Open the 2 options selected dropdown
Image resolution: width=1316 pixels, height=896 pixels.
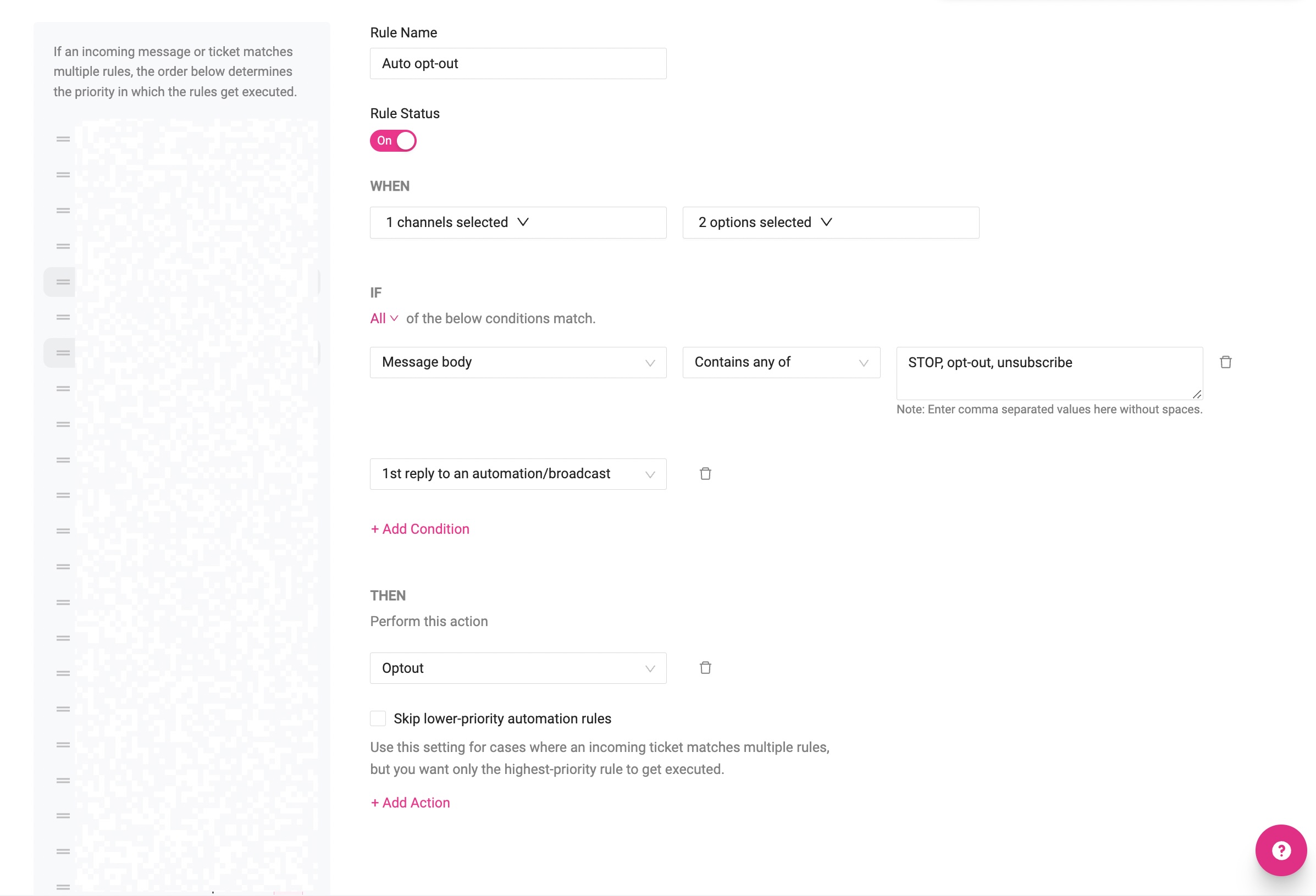coord(830,223)
